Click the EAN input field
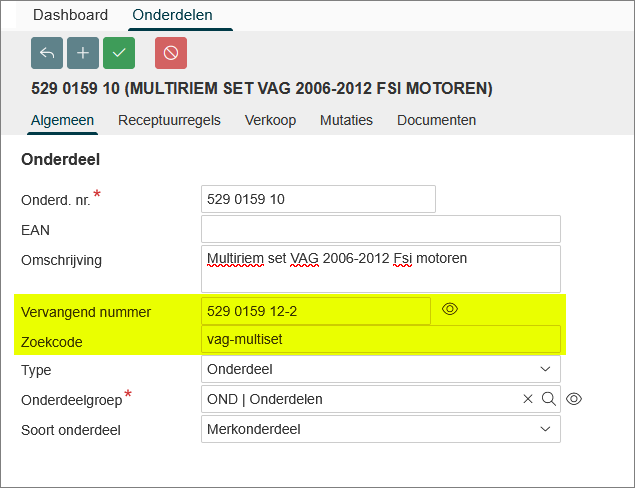Image resolution: width=635 pixels, height=488 pixels. pos(380,229)
